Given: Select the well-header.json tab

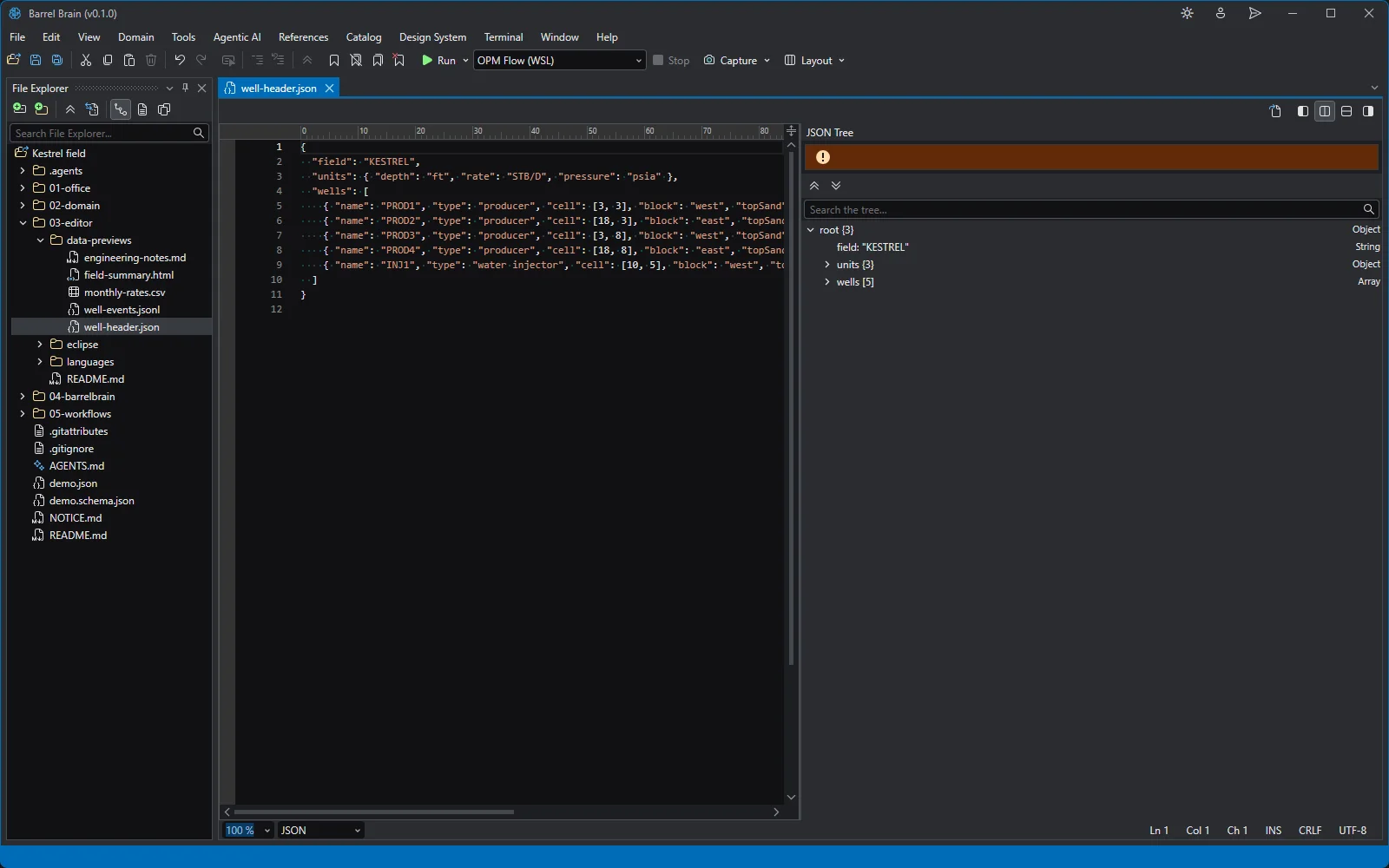Looking at the screenshot, I should pos(279,89).
